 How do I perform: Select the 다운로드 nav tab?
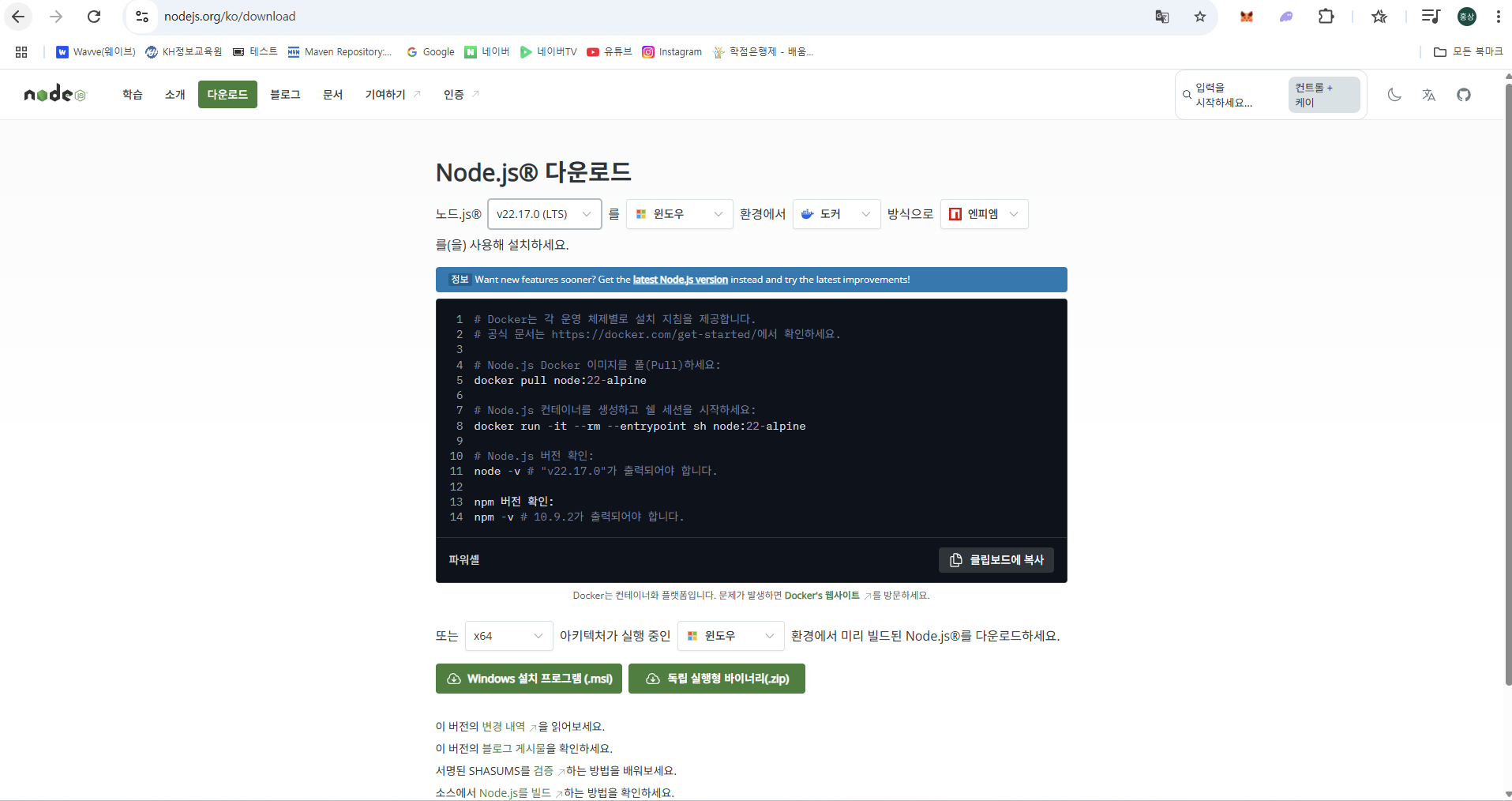[227, 95]
